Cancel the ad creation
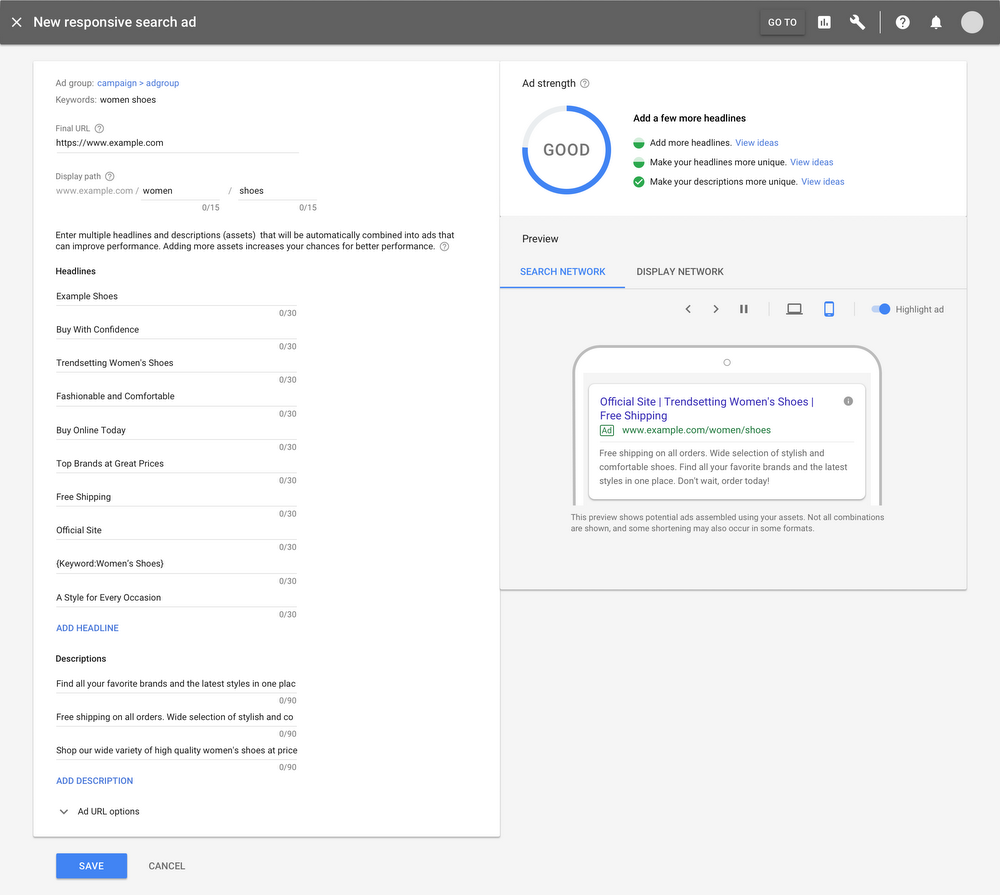This screenshot has width=1000, height=895. 166,866
